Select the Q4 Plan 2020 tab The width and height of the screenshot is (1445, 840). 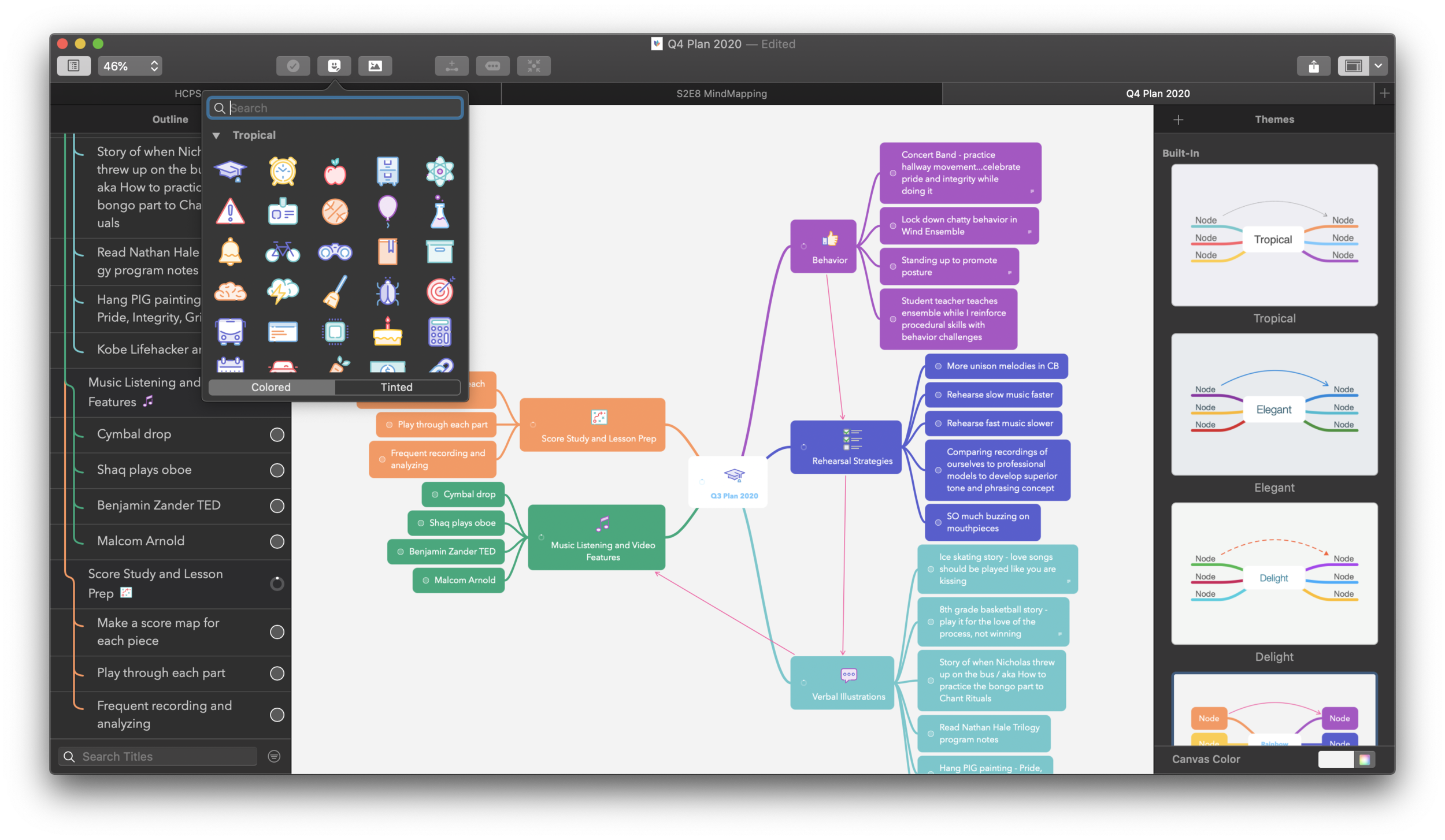pyautogui.click(x=1157, y=94)
